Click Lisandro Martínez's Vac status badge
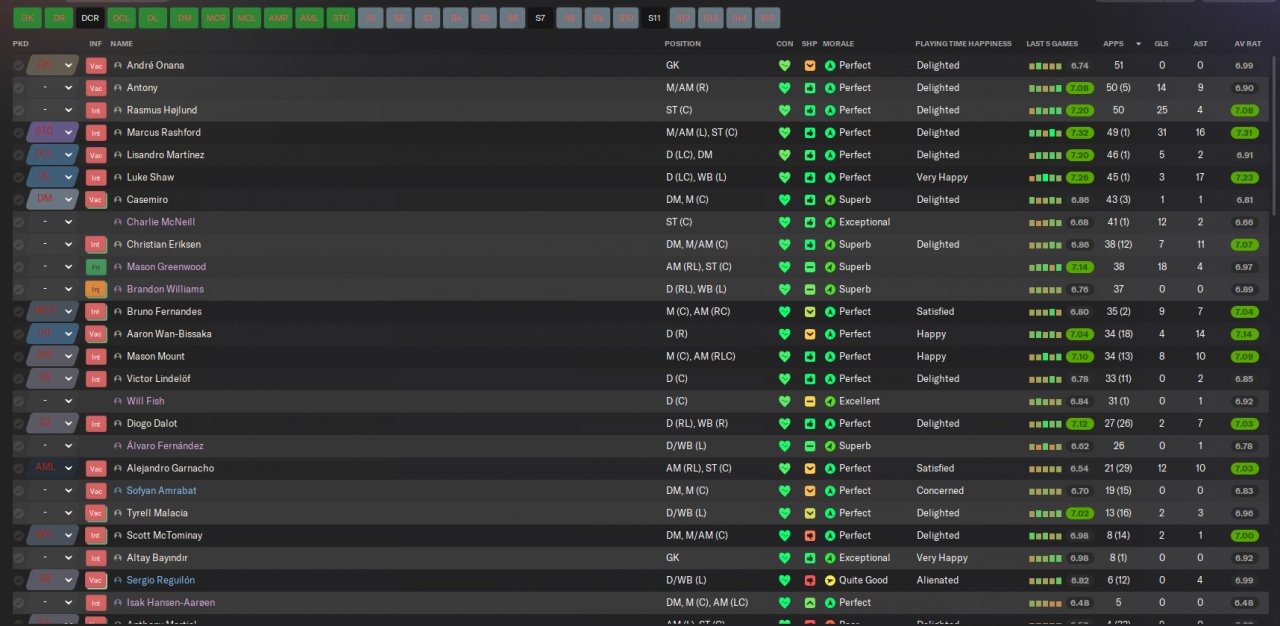 click(96, 155)
